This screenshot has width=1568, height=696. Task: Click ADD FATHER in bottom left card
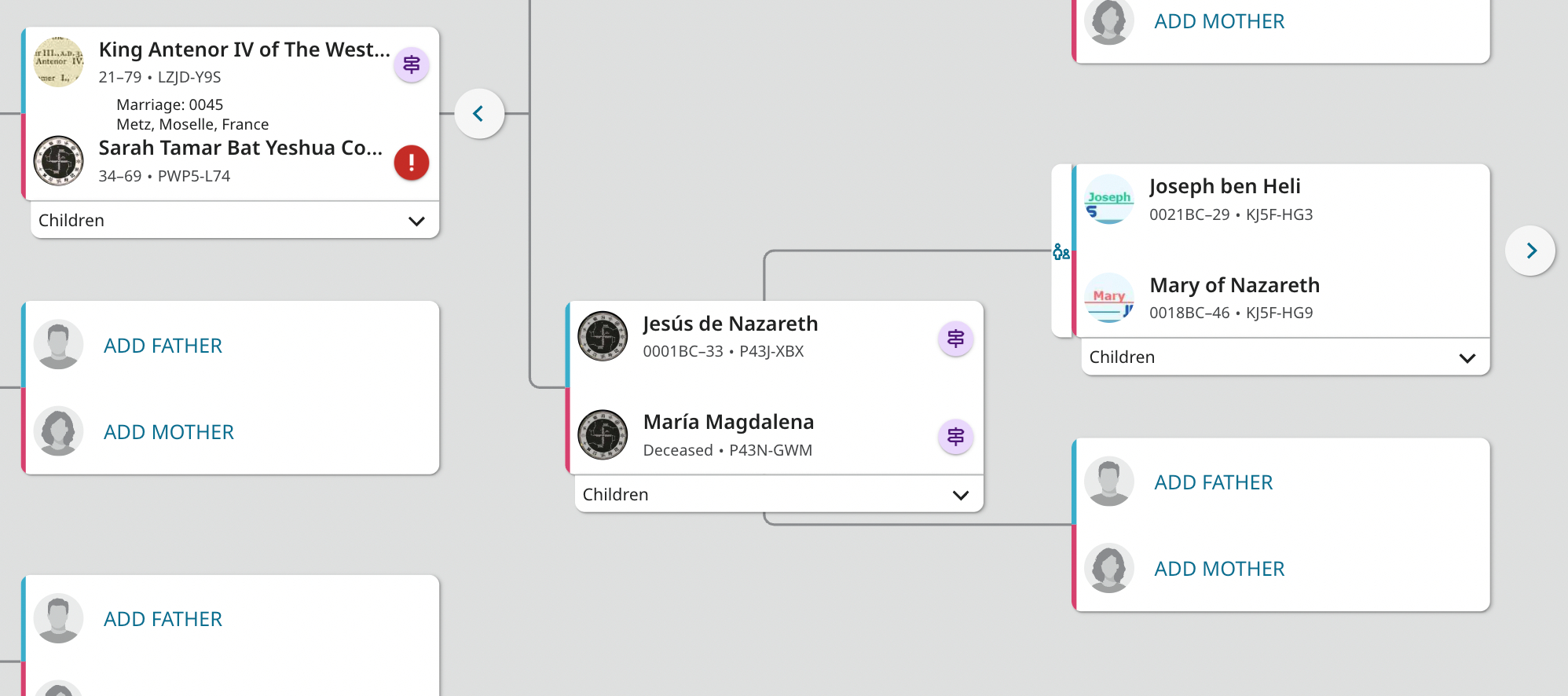click(x=163, y=619)
